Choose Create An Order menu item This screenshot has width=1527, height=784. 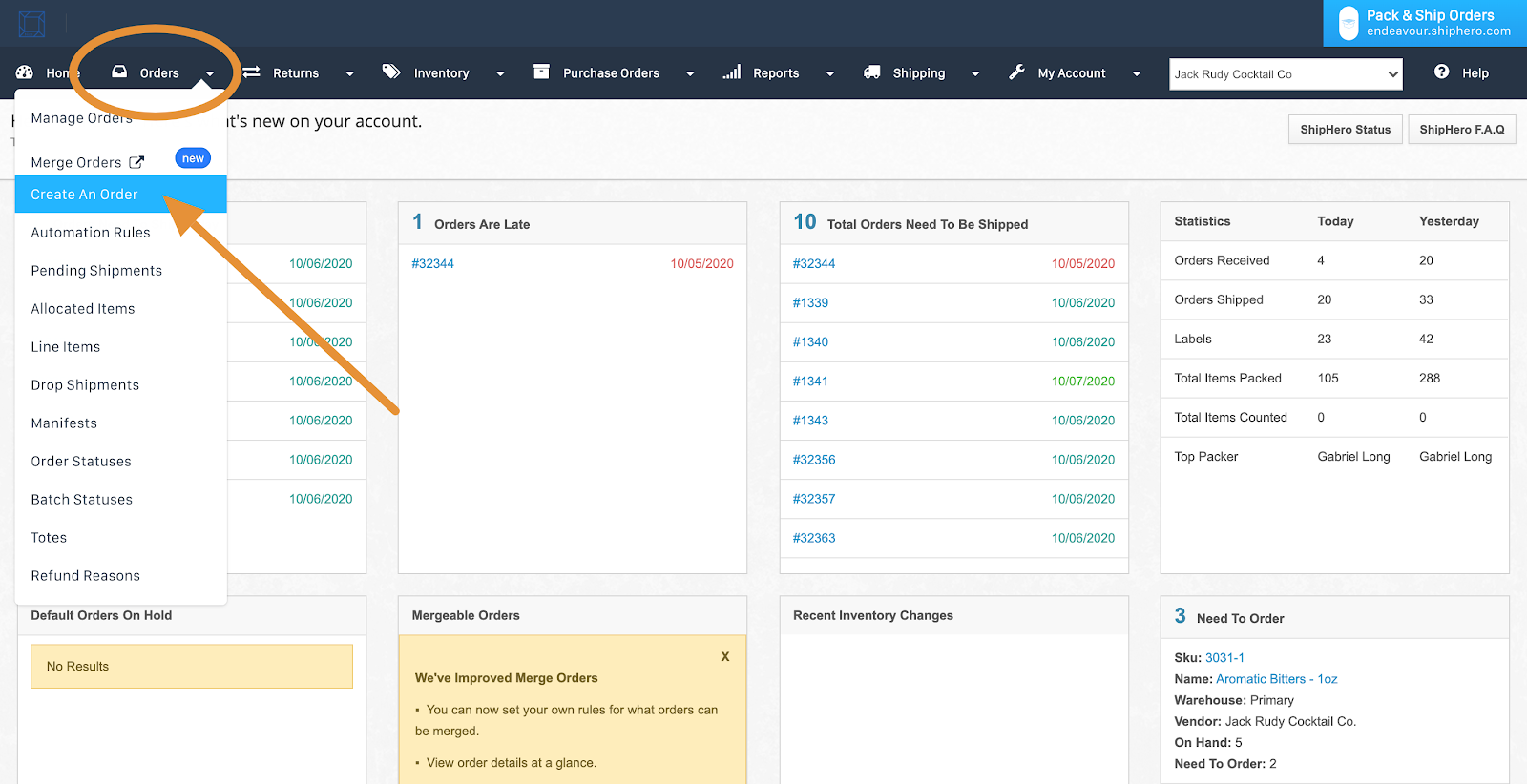click(x=121, y=195)
